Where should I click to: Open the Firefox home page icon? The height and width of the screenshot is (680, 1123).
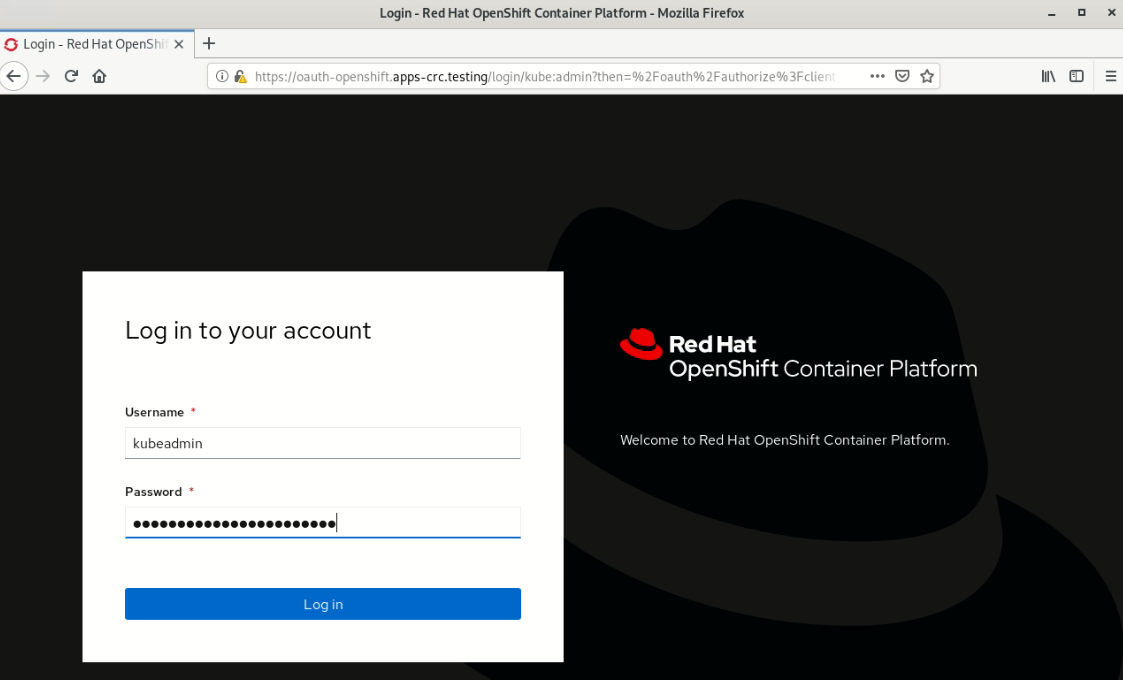99,76
